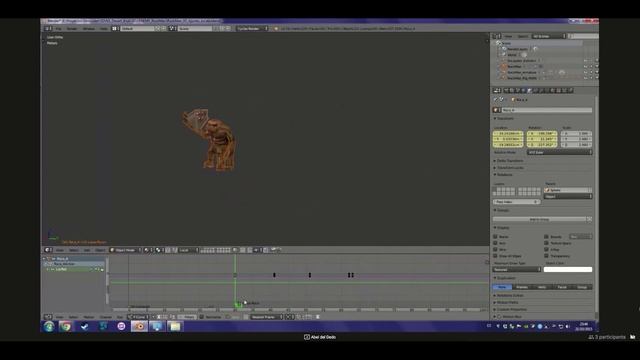Toggle the Normalize checkbox in the Graph header
The height and width of the screenshot is (360, 640).
pos(201,317)
